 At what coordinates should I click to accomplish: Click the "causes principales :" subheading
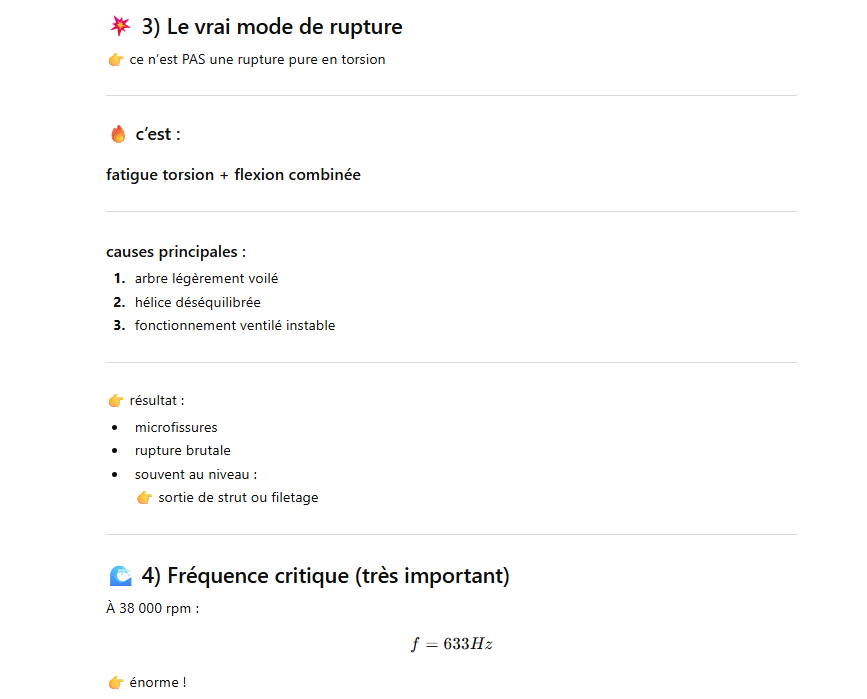(176, 252)
